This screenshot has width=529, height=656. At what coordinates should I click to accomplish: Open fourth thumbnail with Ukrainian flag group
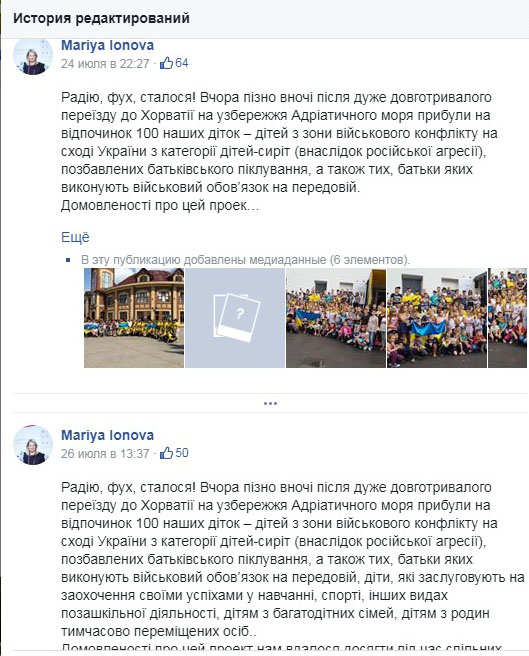point(437,318)
